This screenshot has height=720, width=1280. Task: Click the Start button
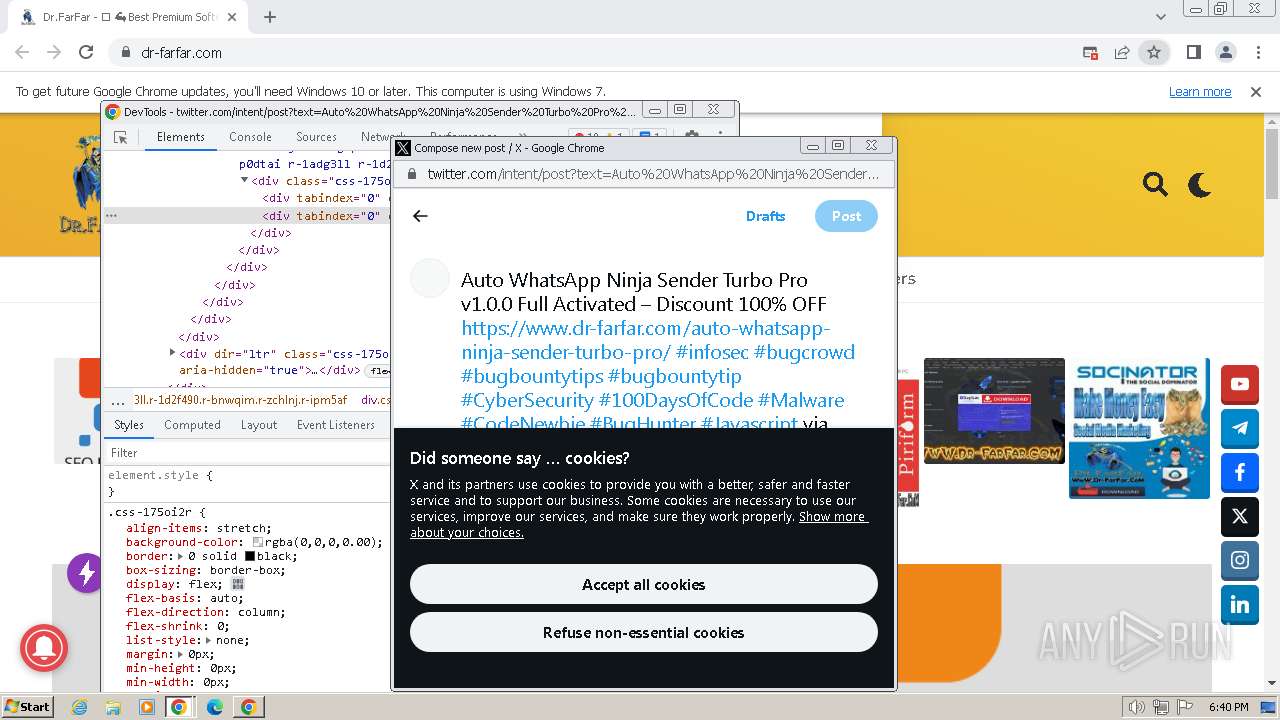27,706
